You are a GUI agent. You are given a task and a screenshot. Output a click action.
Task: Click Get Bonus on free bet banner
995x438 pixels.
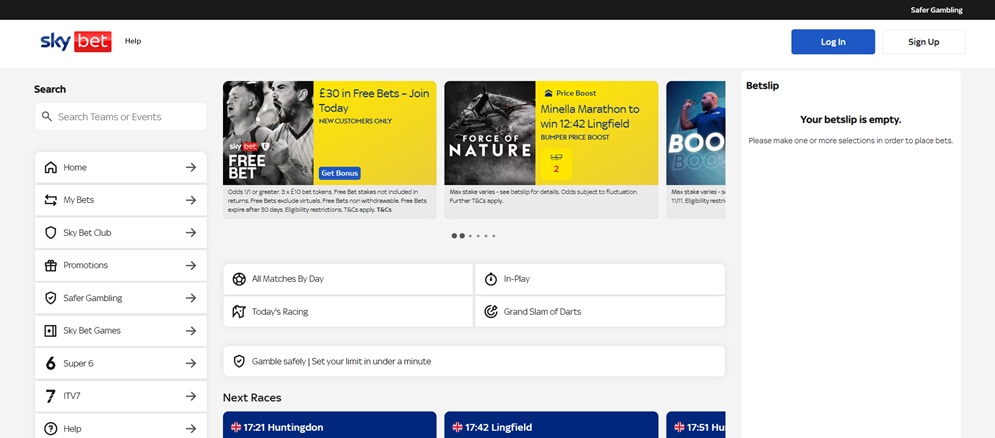point(340,173)
